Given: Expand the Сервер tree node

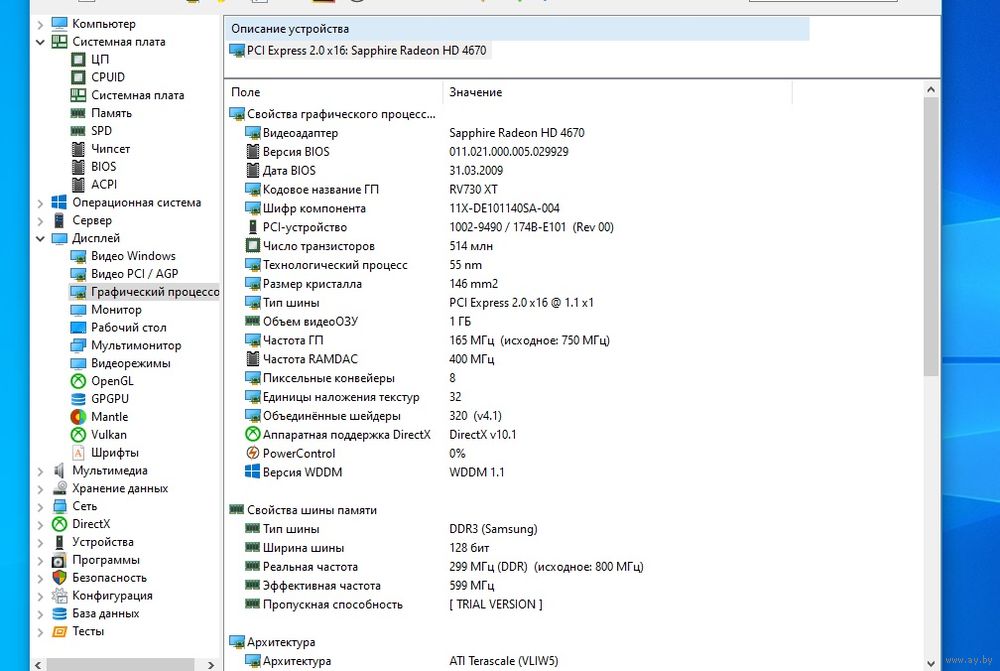Looking at the screenshot, I should point(40,221).
